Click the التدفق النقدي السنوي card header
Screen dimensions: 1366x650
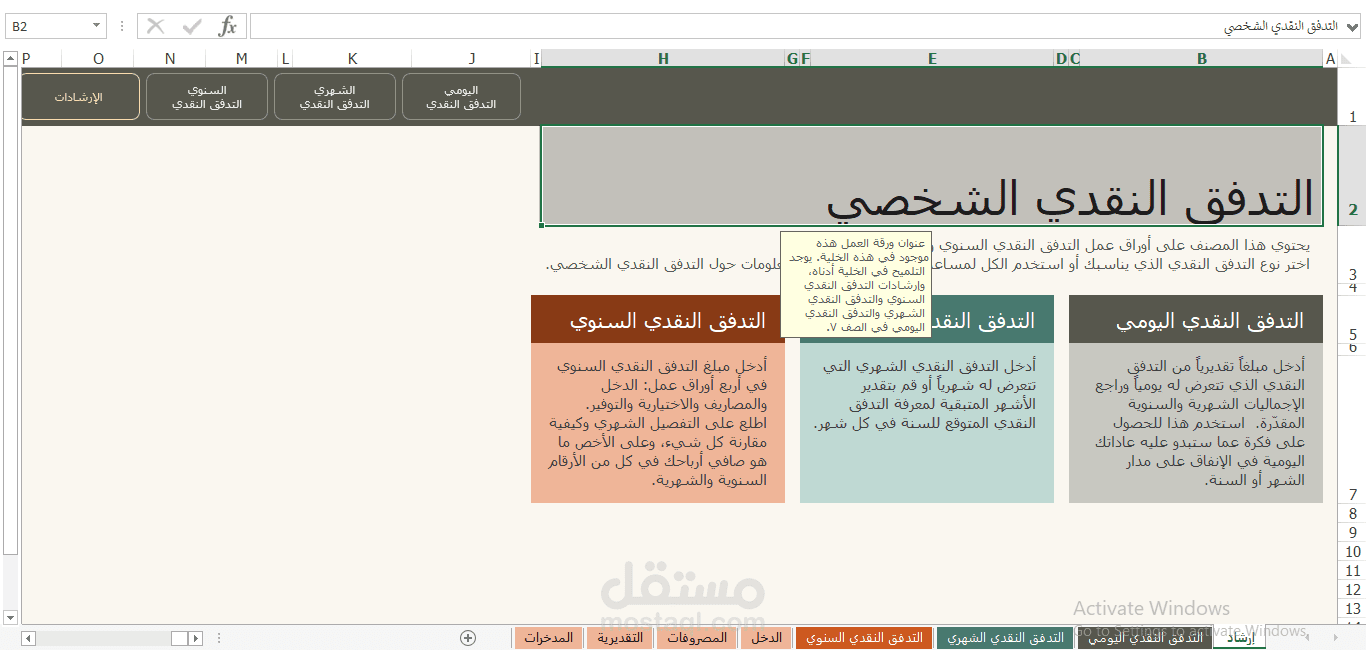coord(657,320)
